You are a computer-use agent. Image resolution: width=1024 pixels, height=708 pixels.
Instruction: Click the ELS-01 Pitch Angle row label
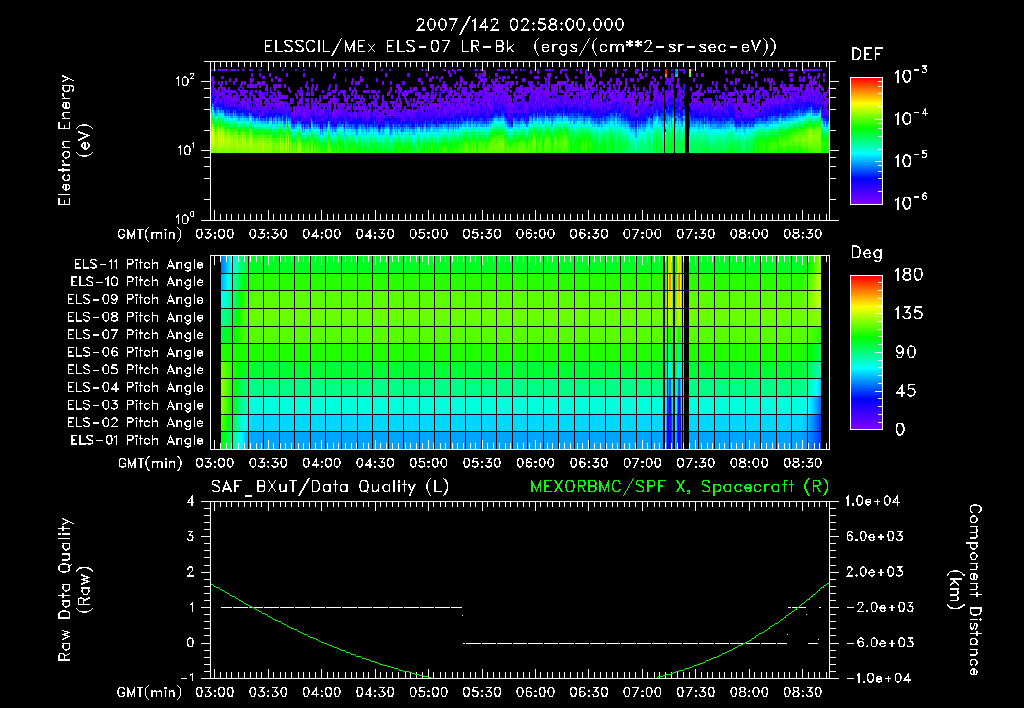(x=137, y=440)
